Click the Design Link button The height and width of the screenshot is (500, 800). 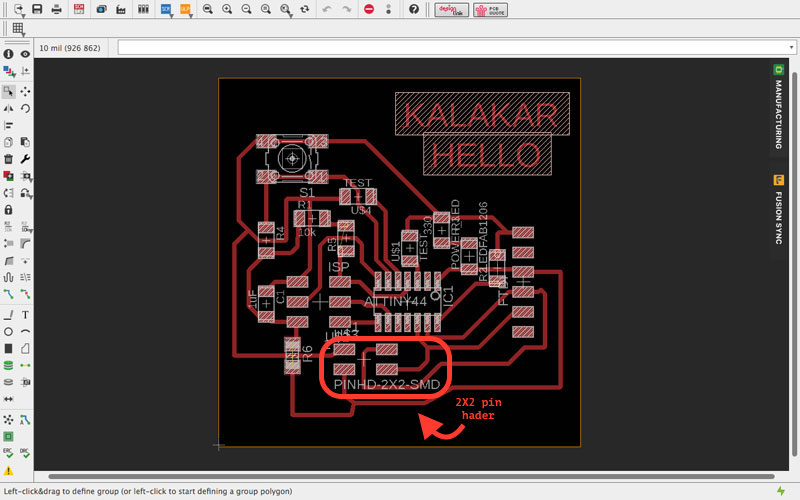pyautogui.click(x=452, y=9)
